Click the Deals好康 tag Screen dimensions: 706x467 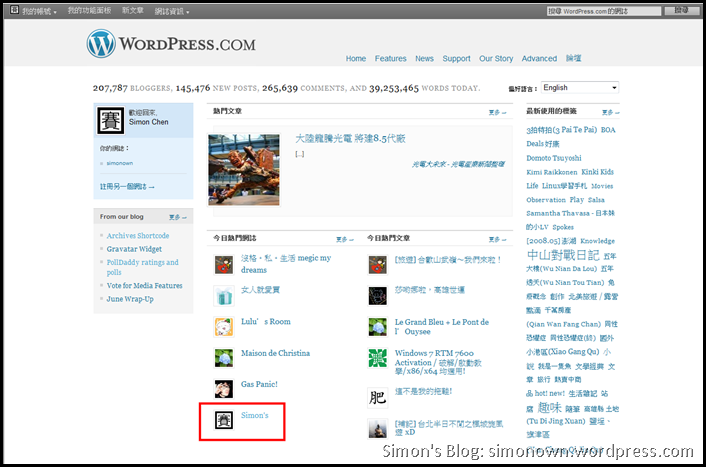[543, 144]
